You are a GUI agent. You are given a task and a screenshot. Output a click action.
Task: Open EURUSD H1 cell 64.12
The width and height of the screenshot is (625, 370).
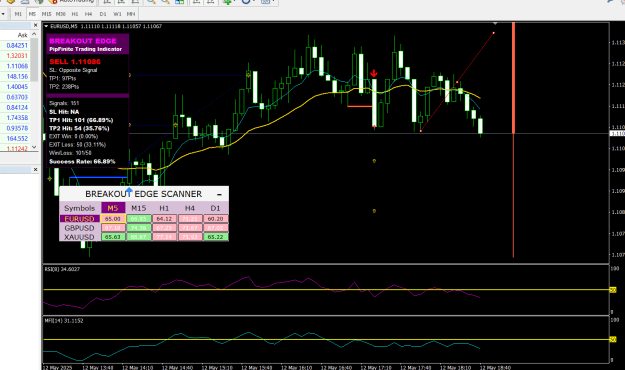click(x=164, y=219)
